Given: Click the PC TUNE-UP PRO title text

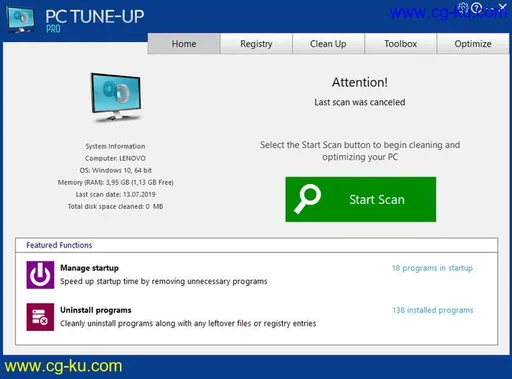Looking at the screenshot, I should (x=95, y=21).
